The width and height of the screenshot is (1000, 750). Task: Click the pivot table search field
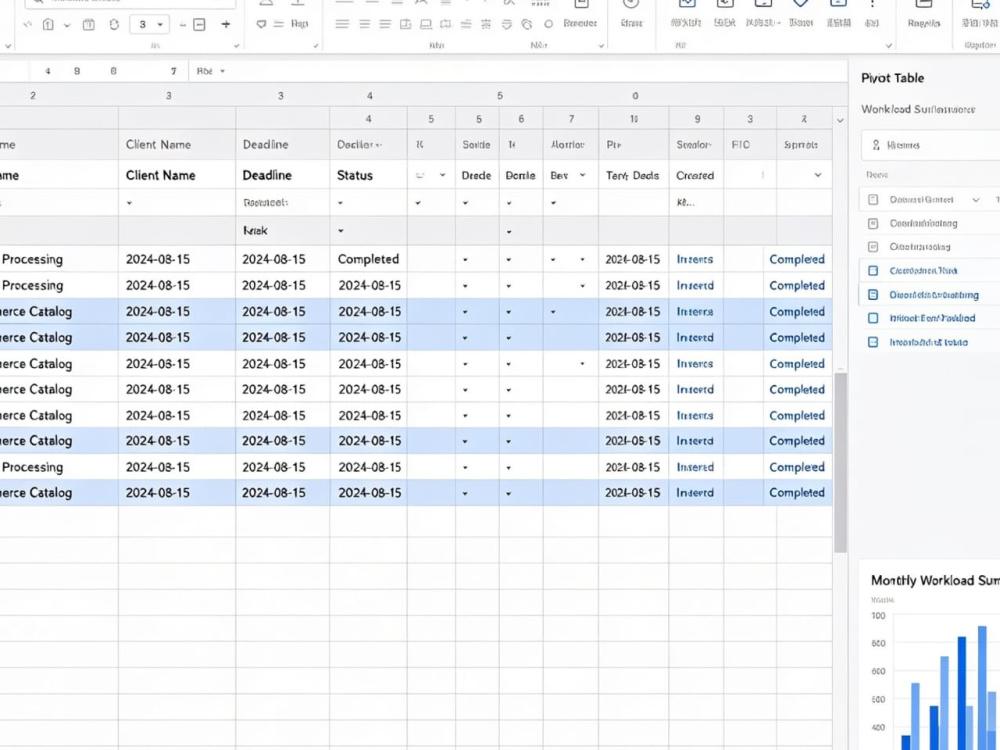tap(930, 145)
